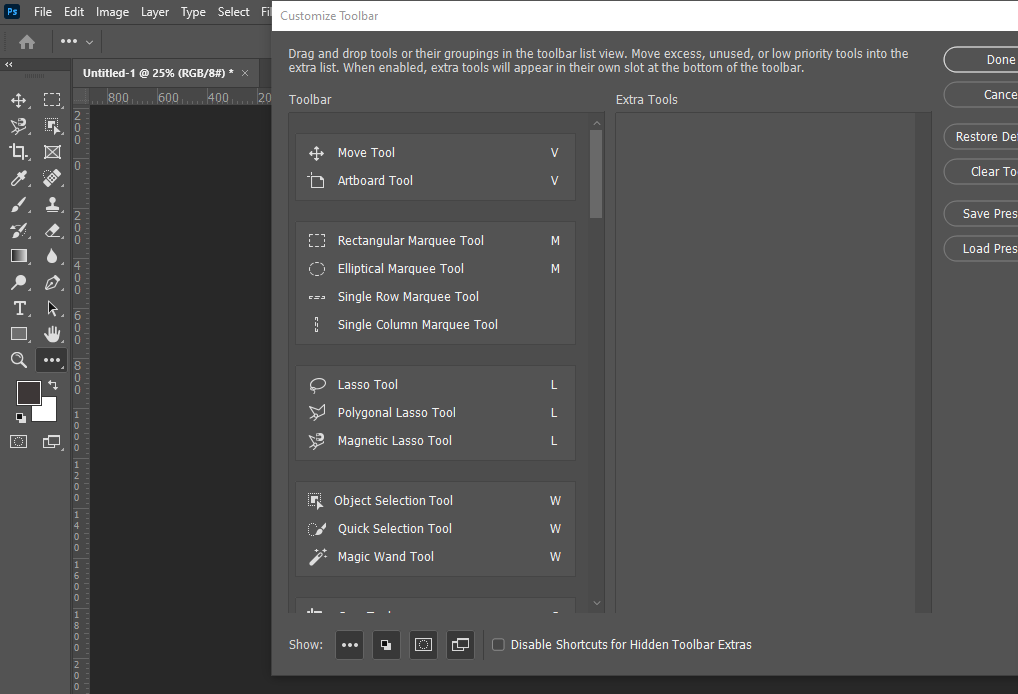This screenshot has width=1018, height=694.
Task: Click the Save Preset button
Action: tap(981, 214)
